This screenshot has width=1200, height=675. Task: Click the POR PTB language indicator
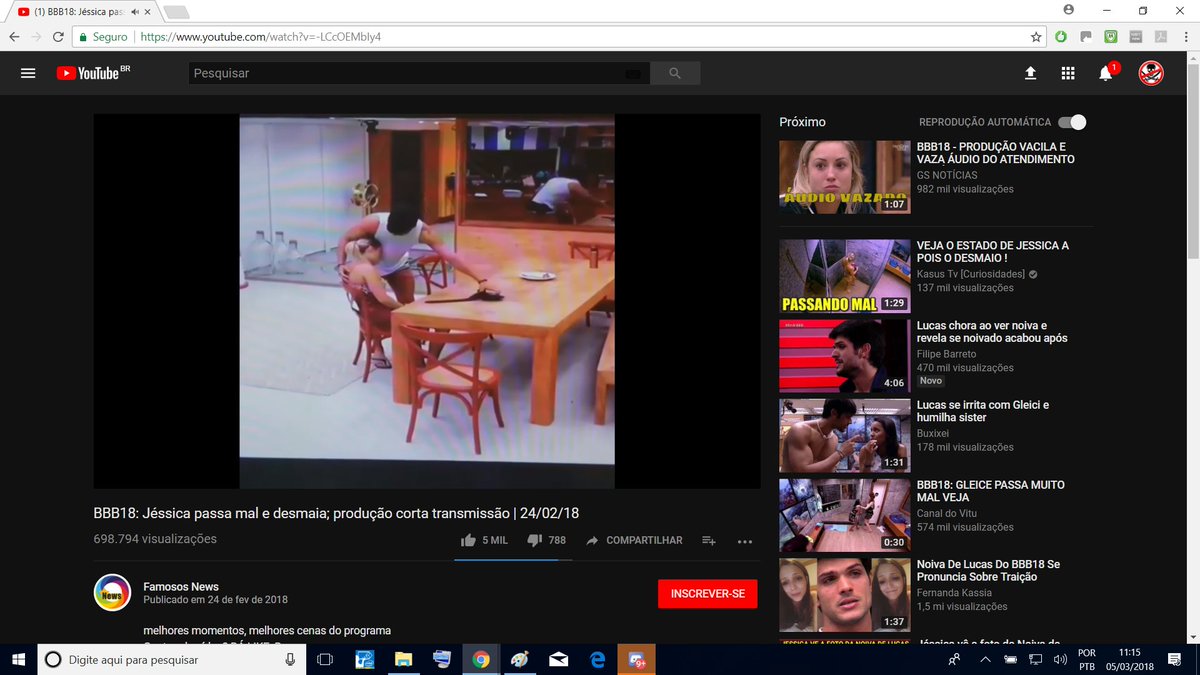coord(1087,659)
